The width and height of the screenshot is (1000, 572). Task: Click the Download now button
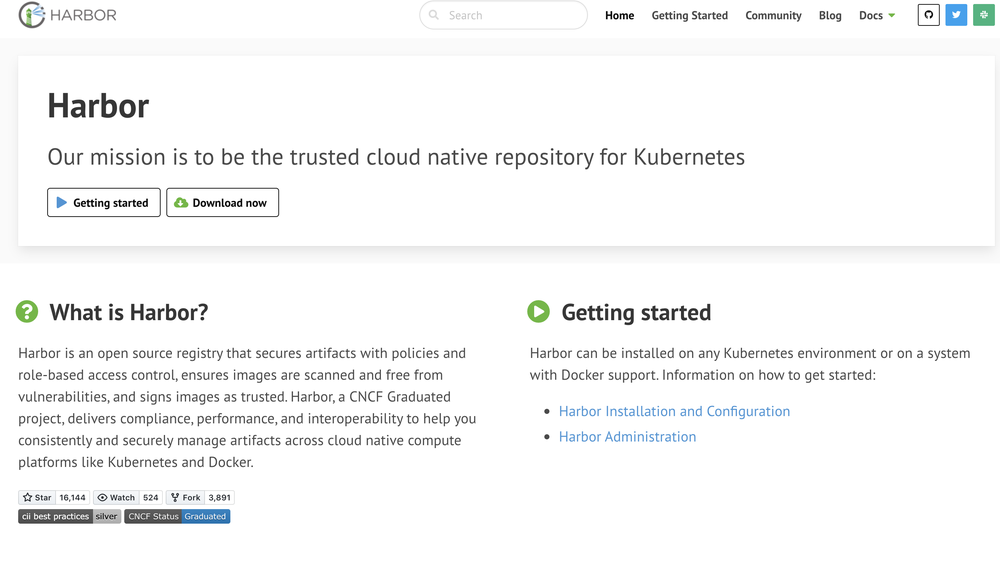pyautogui.click(x=223, y=202)
